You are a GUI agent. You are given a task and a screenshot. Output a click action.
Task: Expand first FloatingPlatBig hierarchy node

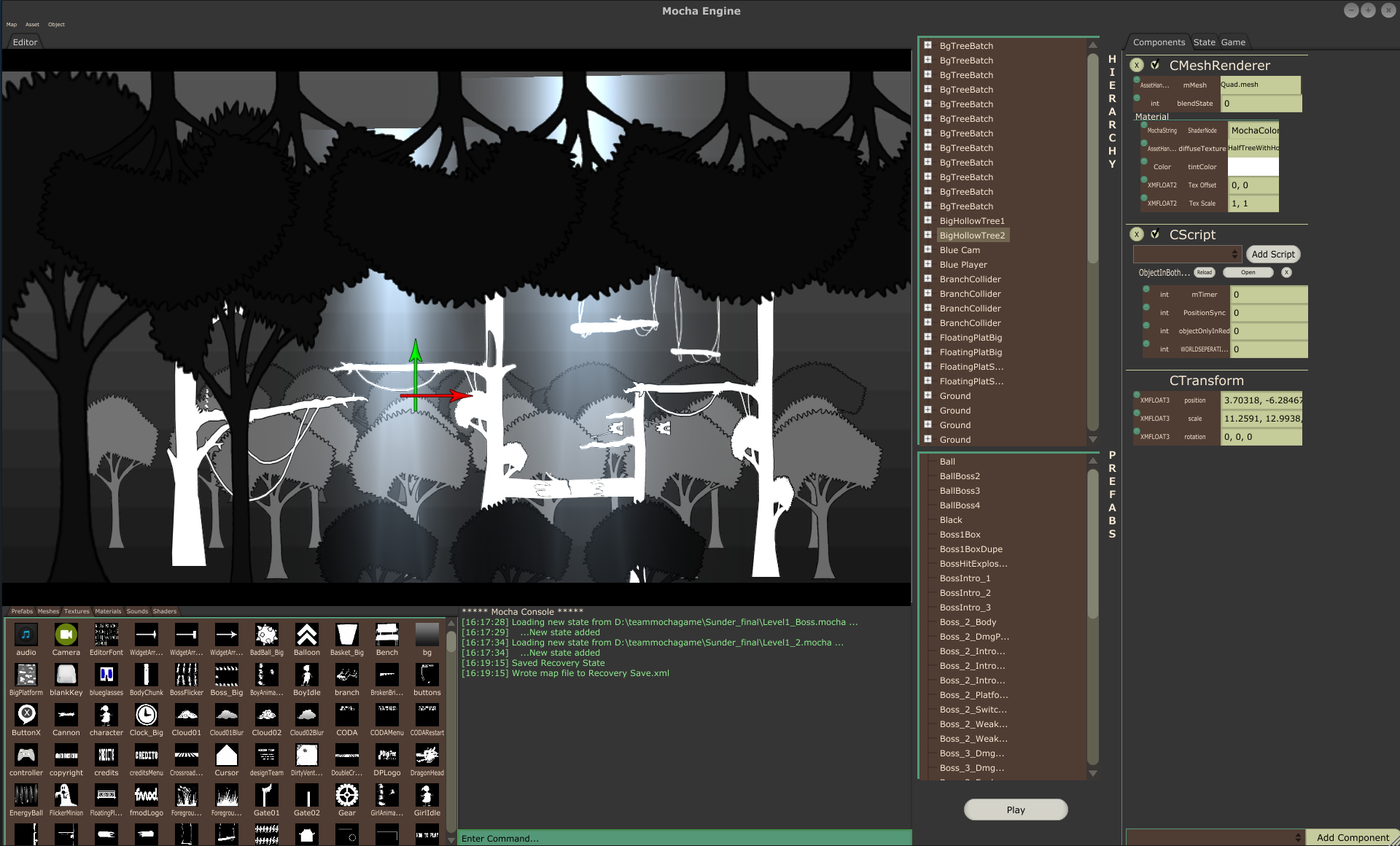[928, 337]
